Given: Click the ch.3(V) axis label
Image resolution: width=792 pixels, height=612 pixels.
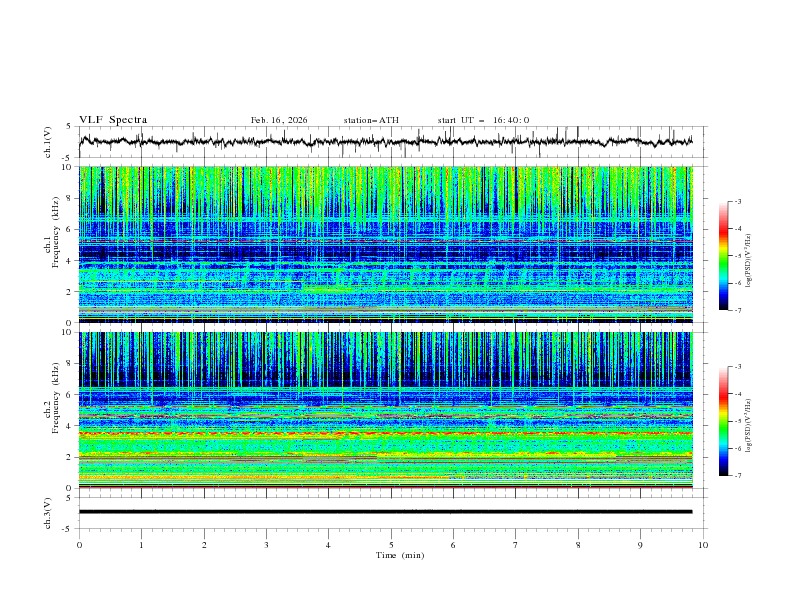Looking at the screenshot, I should [48, 512].
